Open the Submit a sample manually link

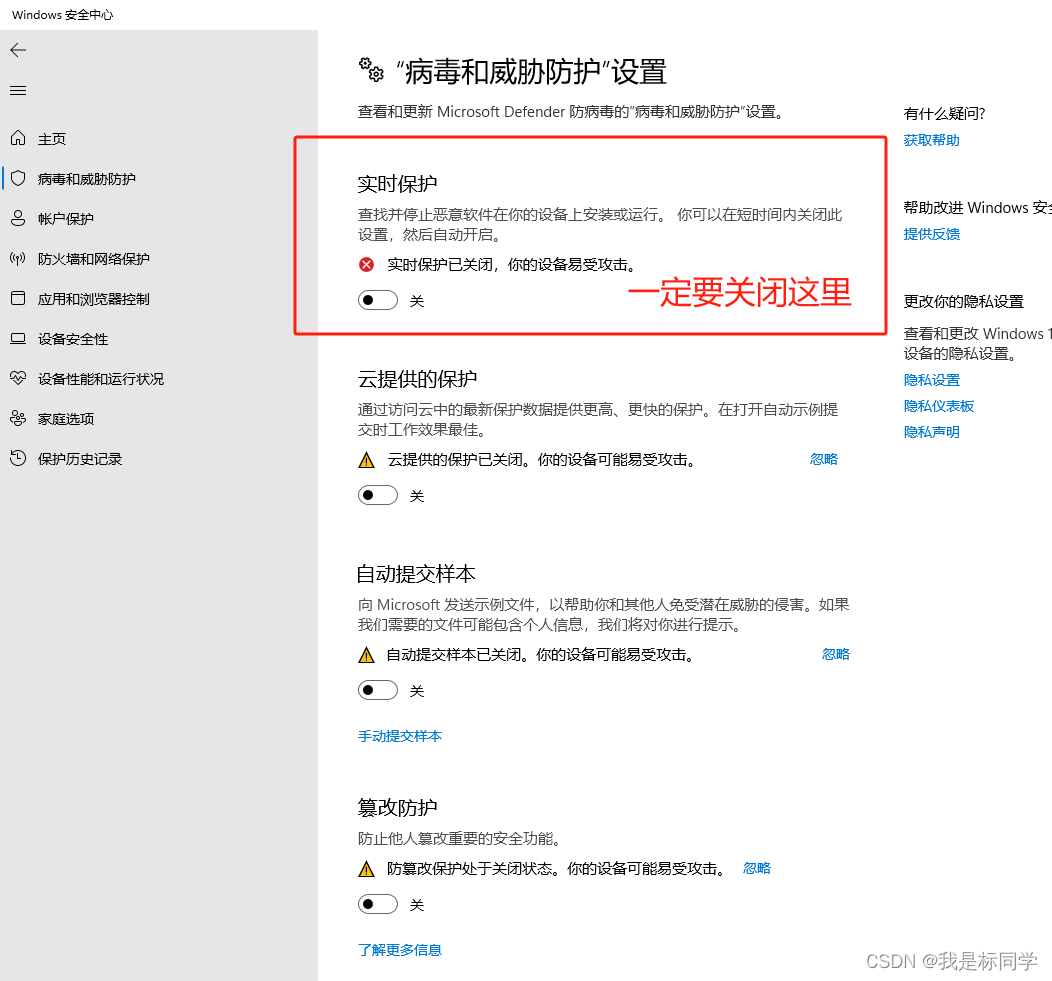(400, 736)
